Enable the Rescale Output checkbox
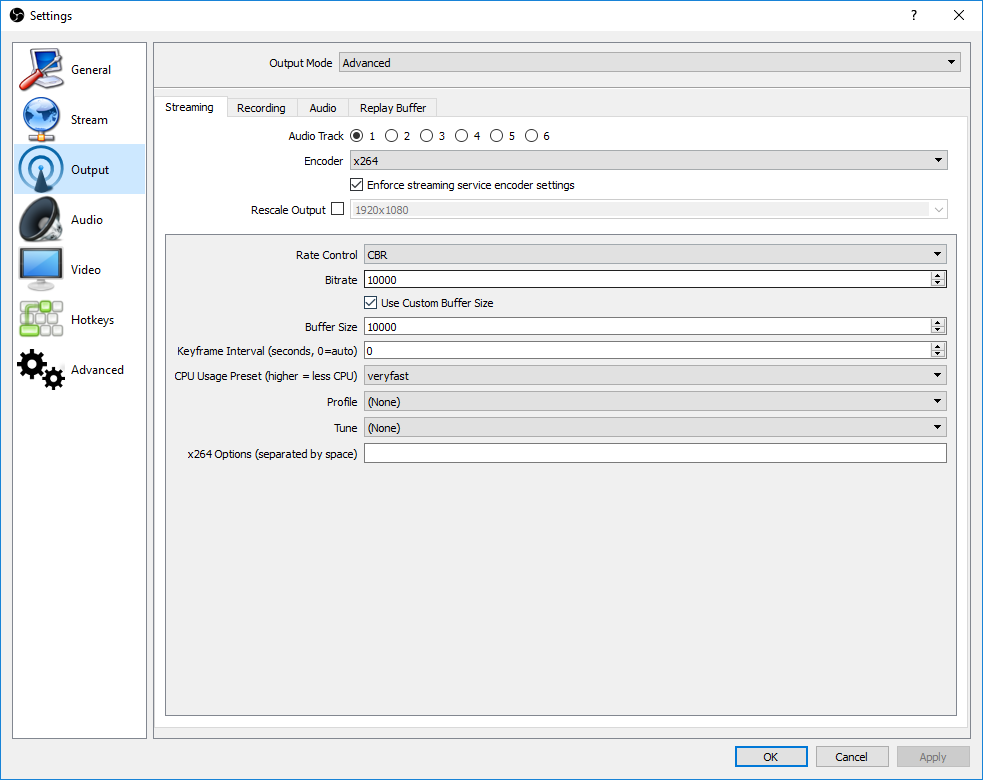 point(337,209)
